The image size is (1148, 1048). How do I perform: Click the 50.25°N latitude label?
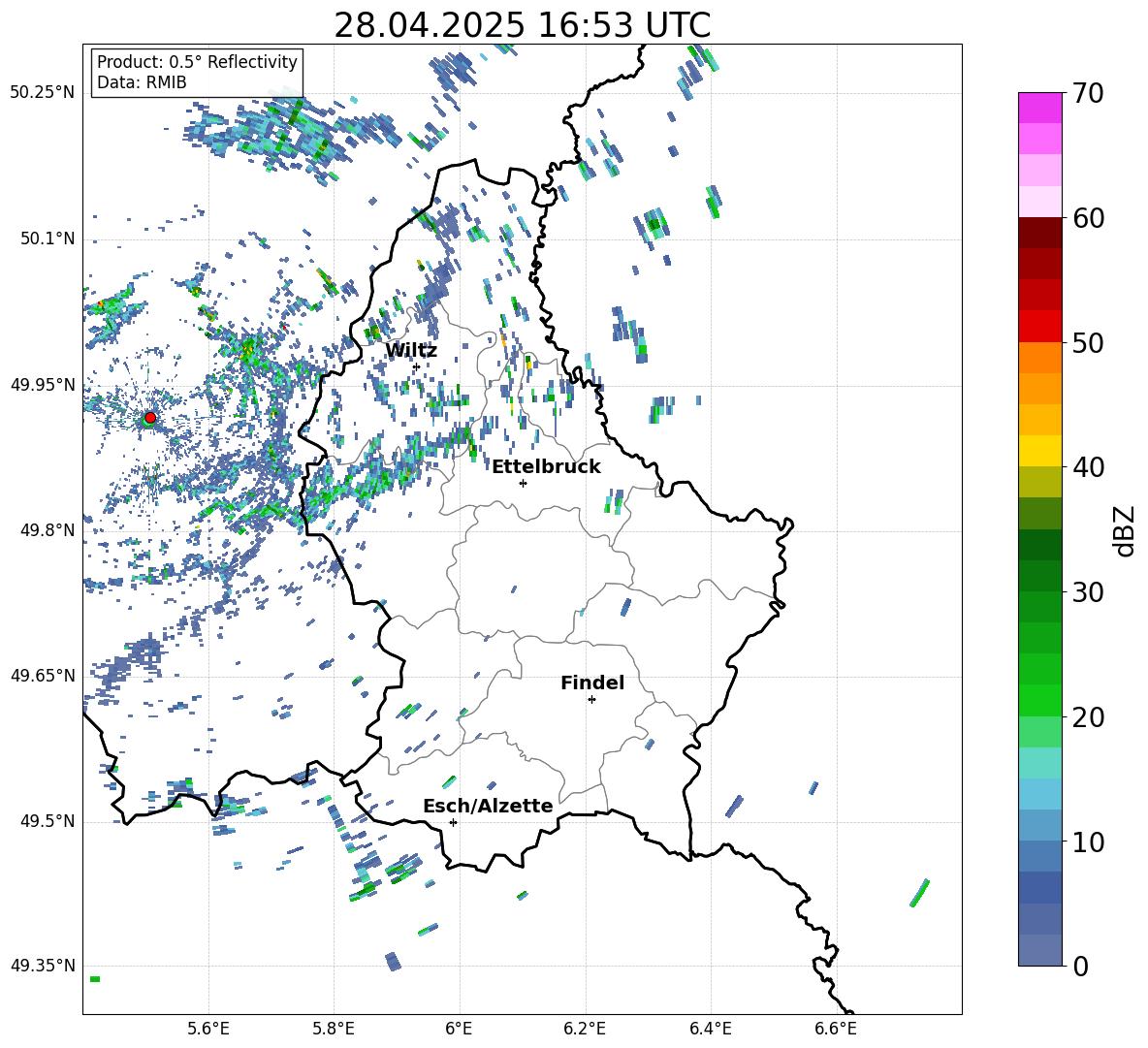pyautogui.click(x=43, y=93)
